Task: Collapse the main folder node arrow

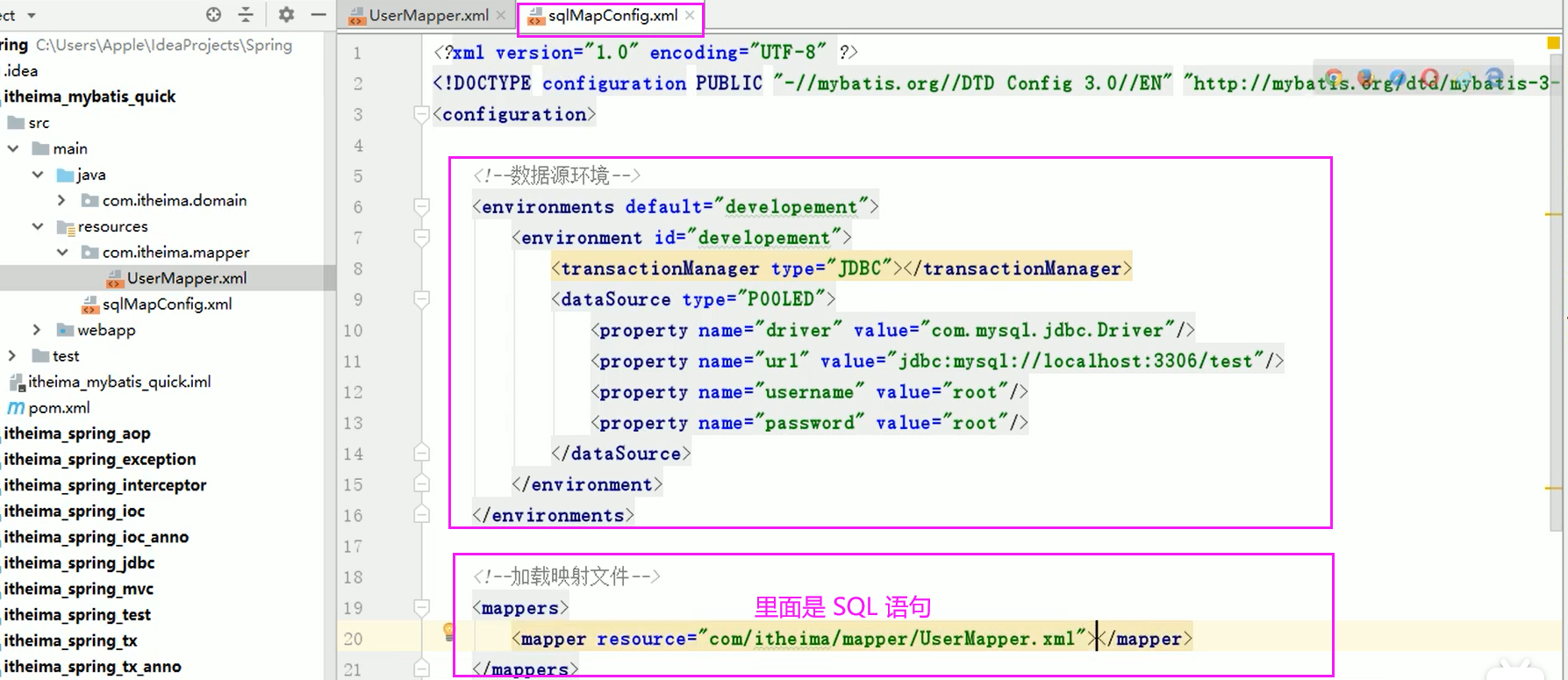Action: tap(13, 149)
